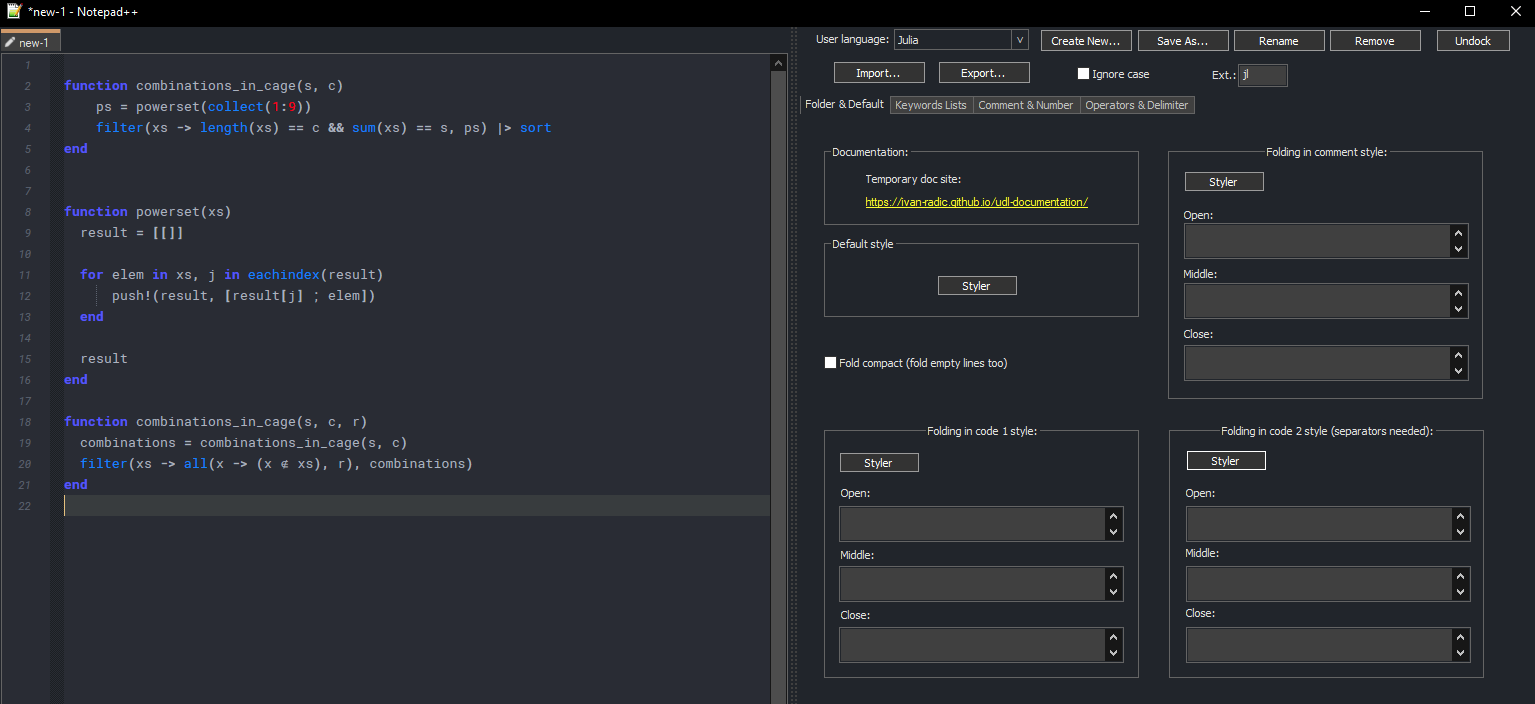Viewport: 1535px width, 704px height.
Task: Switch to the Operators & Delimiter tab
Action: coord(1137,105)
